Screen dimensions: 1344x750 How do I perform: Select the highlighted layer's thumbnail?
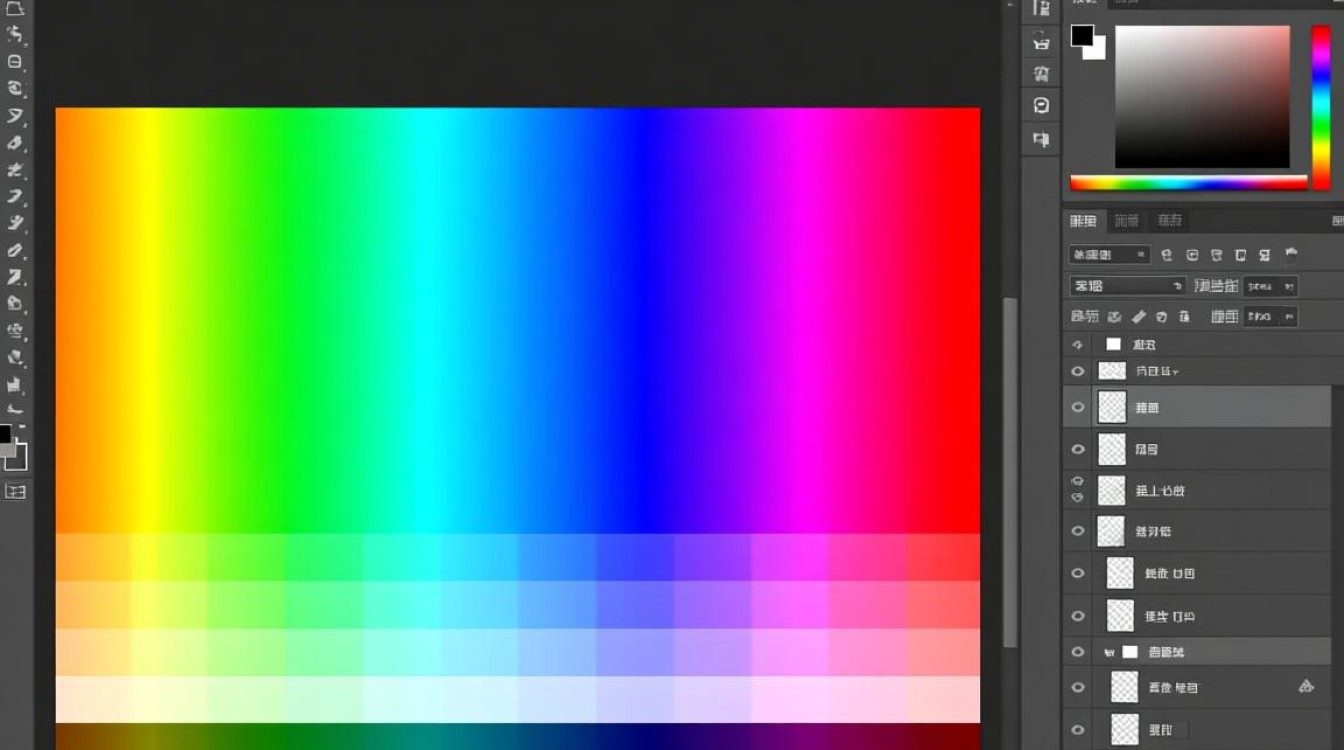1112,407
